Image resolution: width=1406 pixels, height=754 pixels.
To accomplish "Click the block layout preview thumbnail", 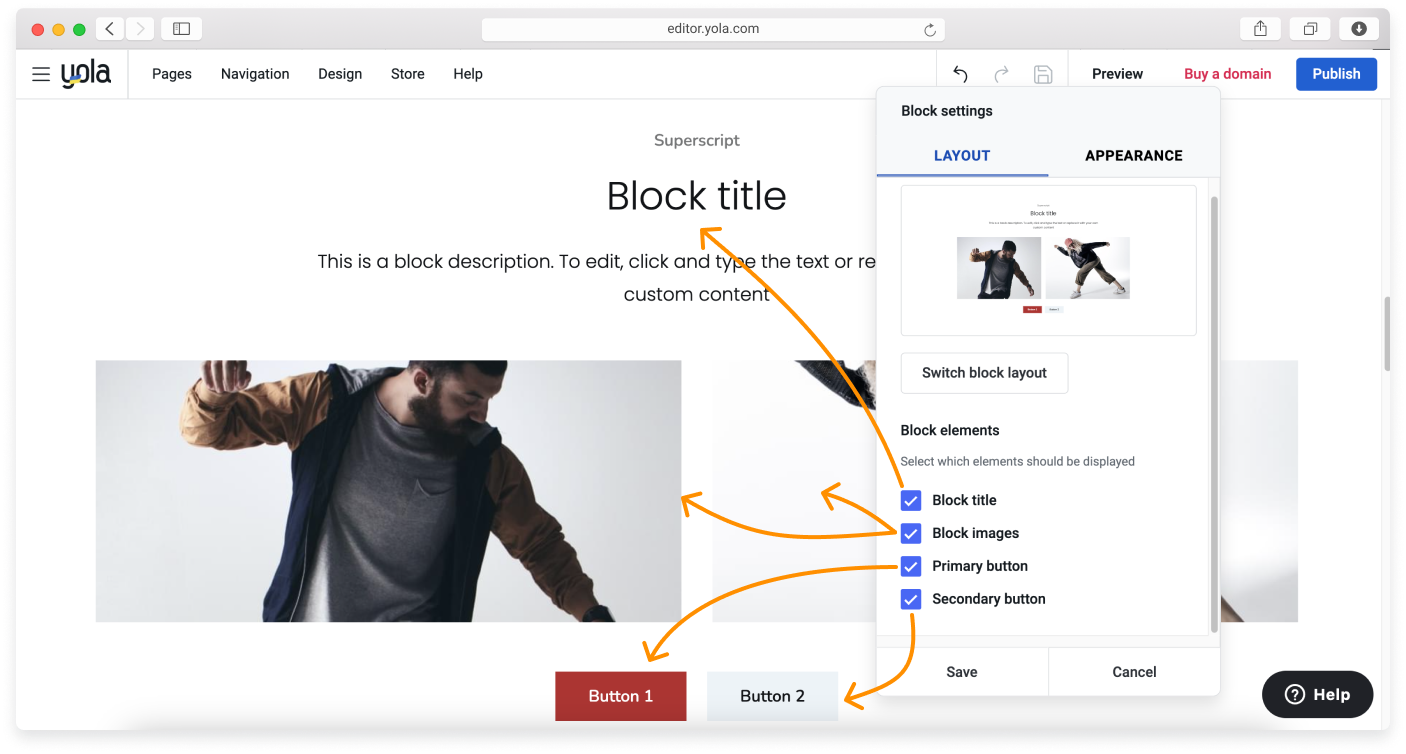I will click(x=1048, y=260).
